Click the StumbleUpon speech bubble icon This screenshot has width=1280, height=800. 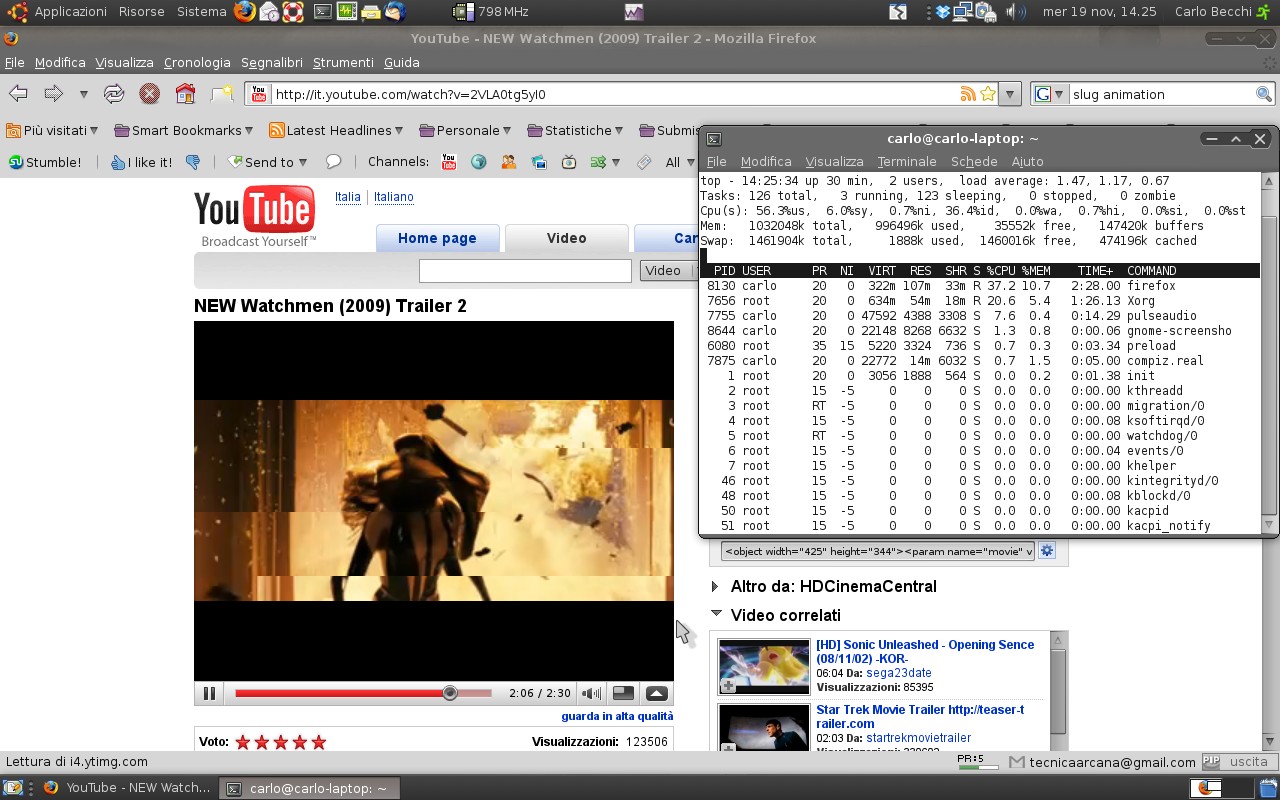coord(333,162)
